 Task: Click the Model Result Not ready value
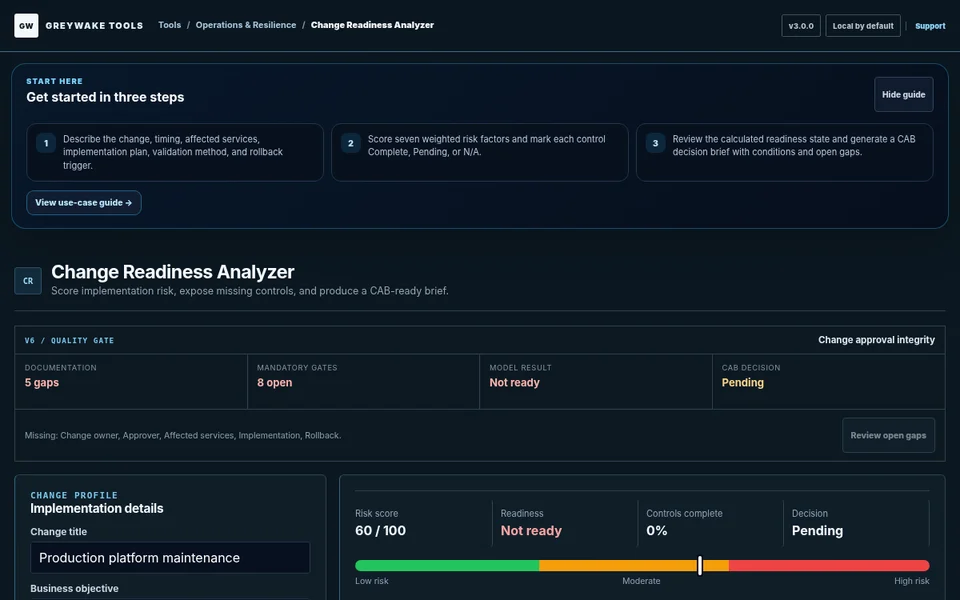coord(514,383)
